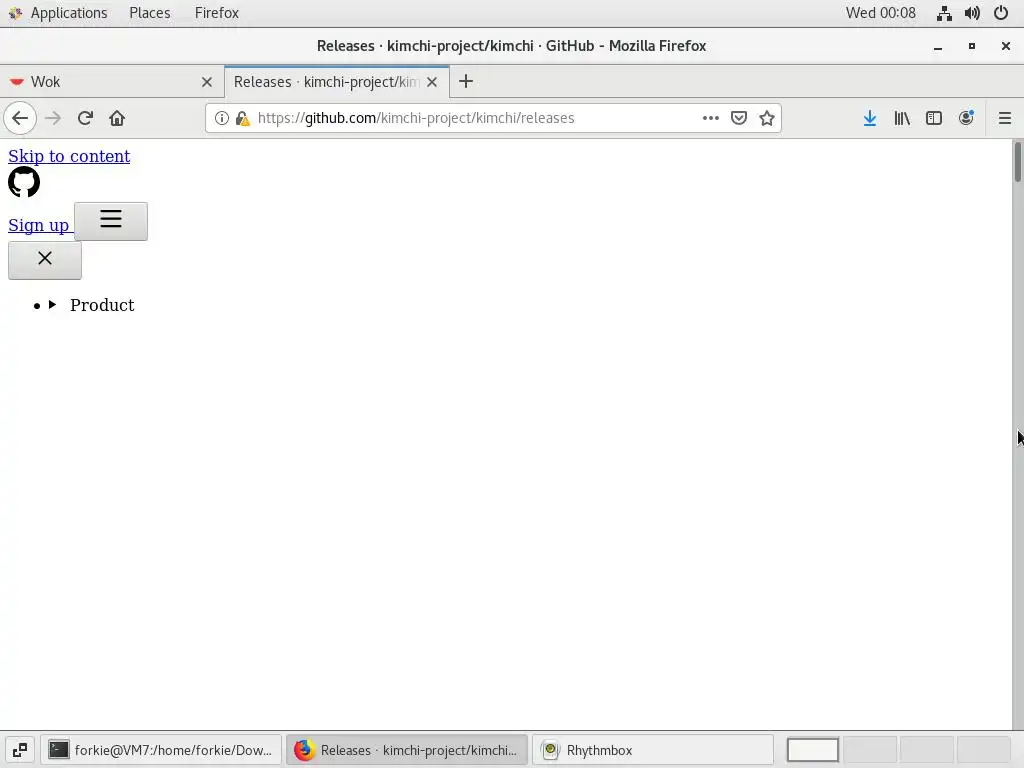The image size is (1024, 768).
Task: Click the show desktop taskbar icon
Action: [20, 750]
